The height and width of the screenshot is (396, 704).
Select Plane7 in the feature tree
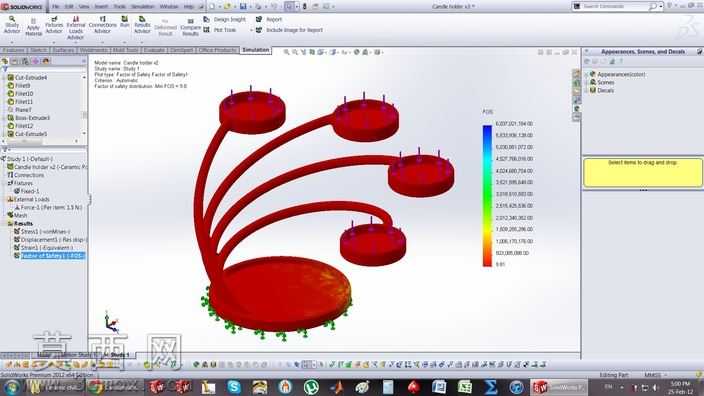19,110
